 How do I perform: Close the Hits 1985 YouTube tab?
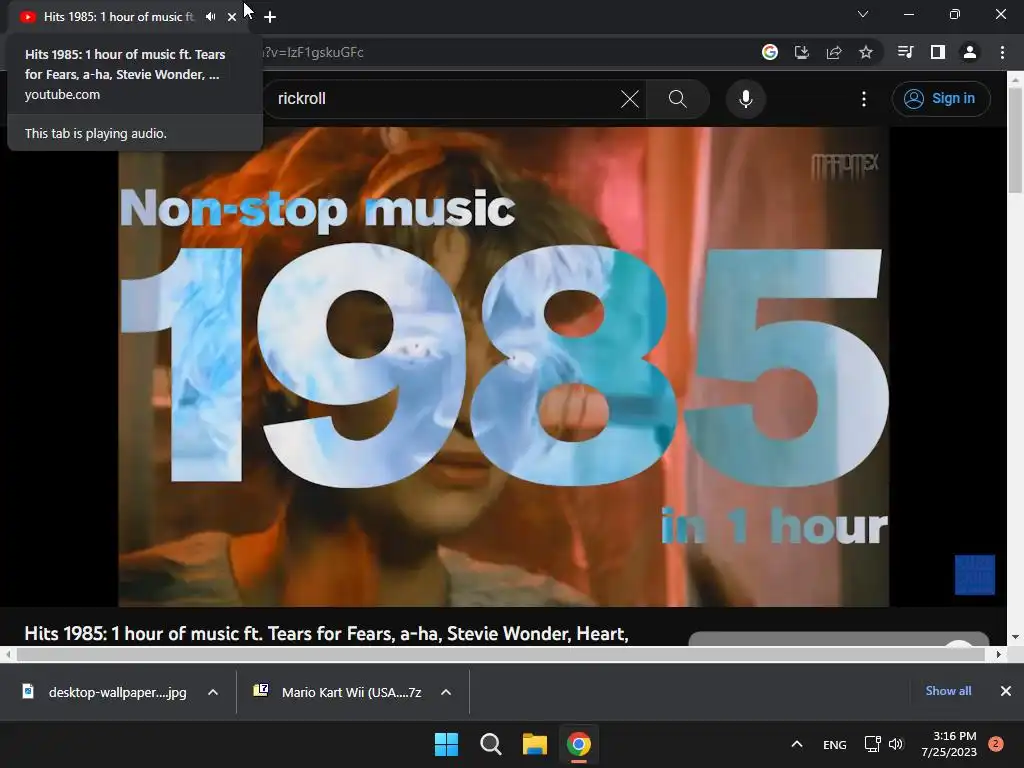coord(232,17)
